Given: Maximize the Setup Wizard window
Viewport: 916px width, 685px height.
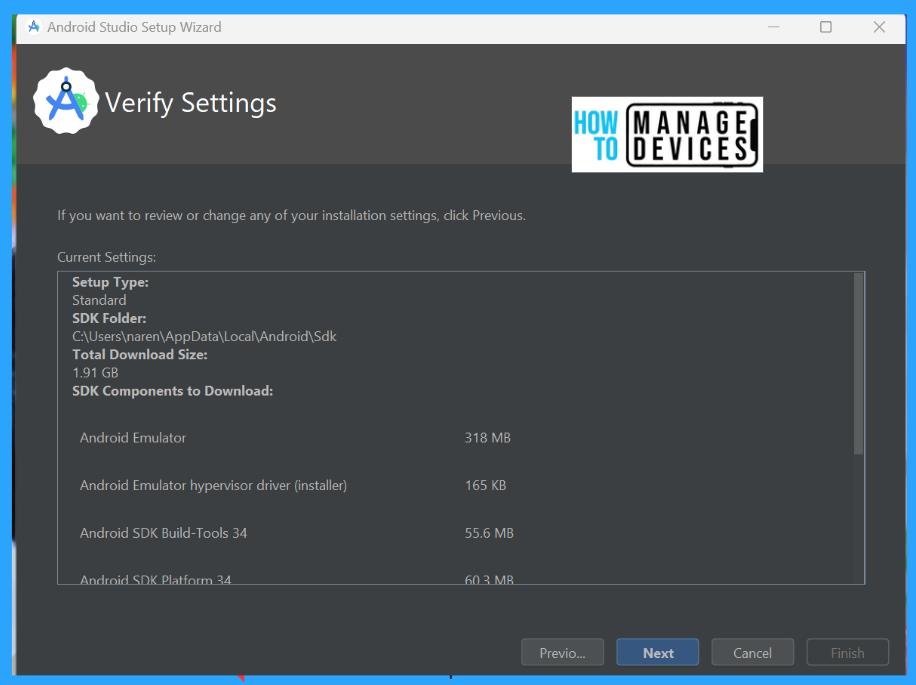Looking at the screenshot, I should pos(825,27).
